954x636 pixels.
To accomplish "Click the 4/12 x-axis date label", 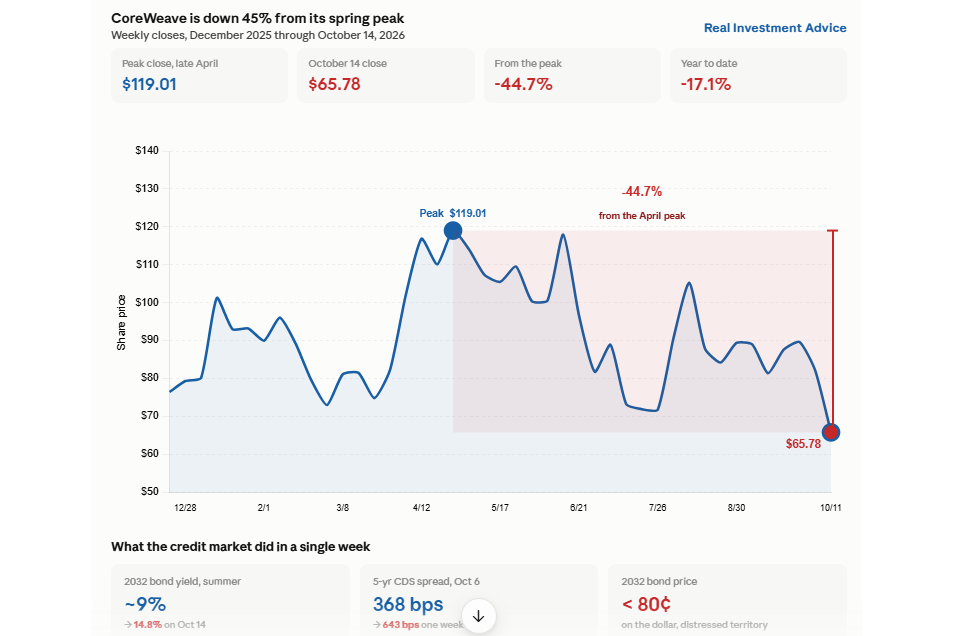I will [x=421, y=508].
